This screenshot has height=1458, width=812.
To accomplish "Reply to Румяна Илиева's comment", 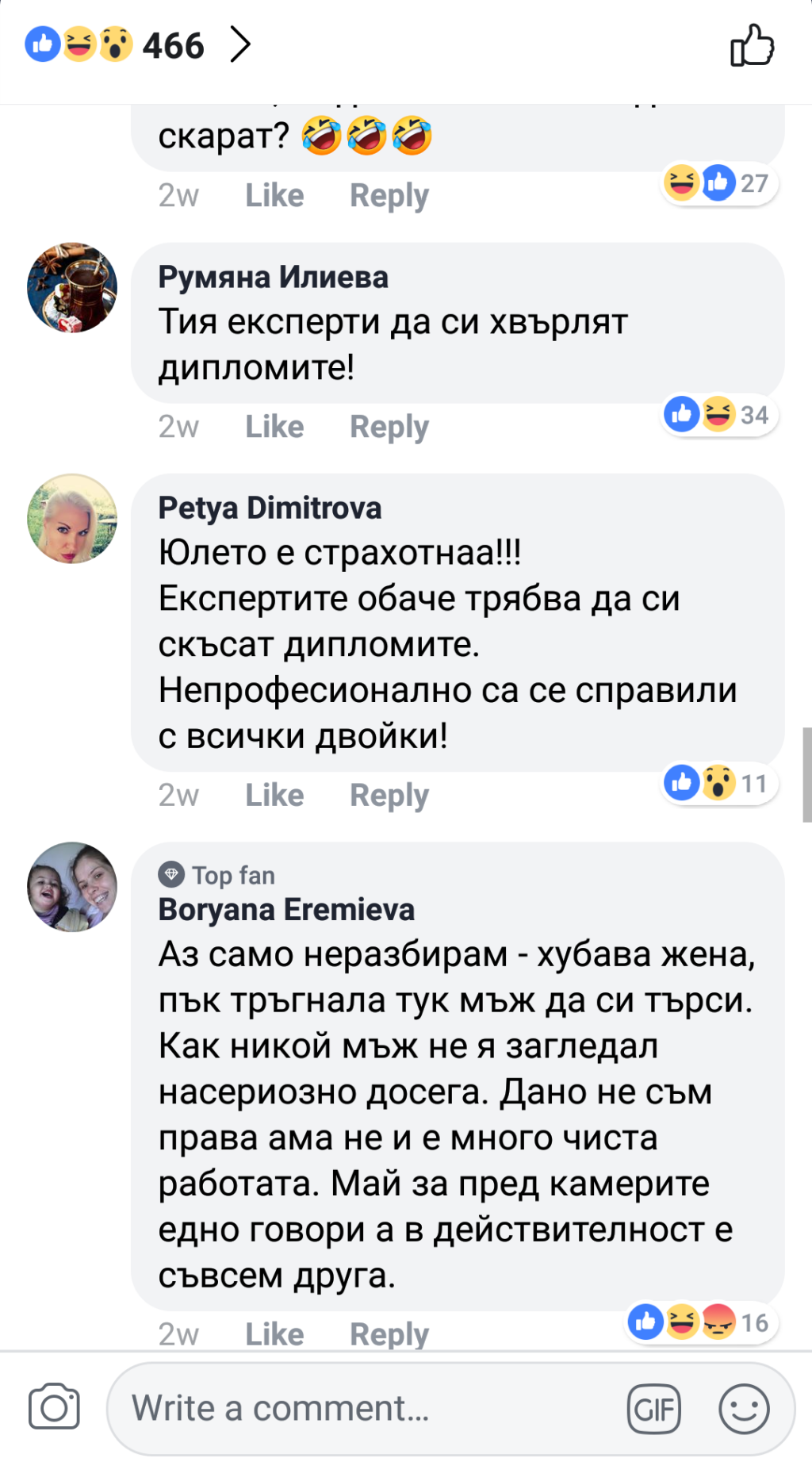I will (389, 427).
